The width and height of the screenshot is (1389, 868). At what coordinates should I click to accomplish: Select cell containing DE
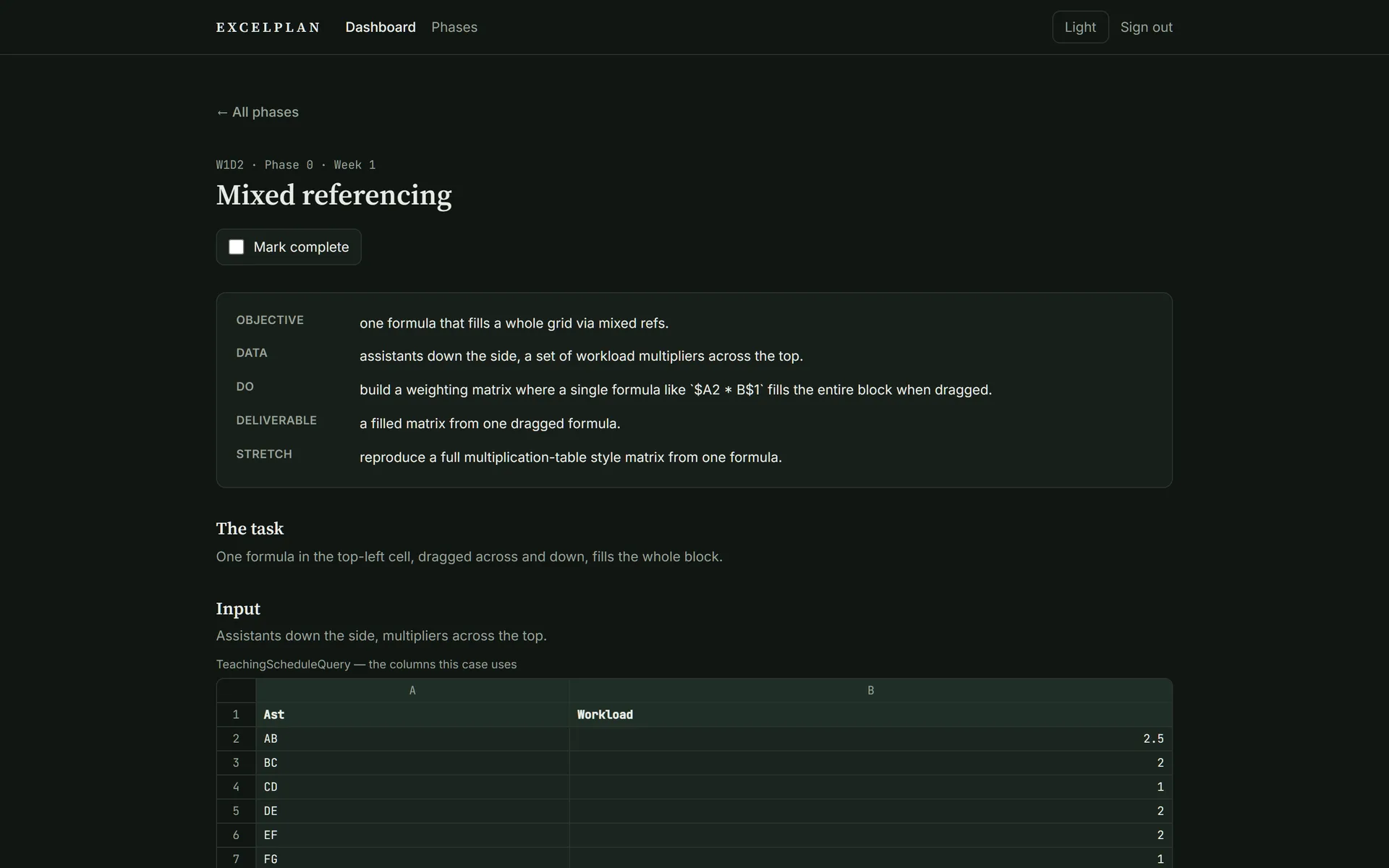point(412,811)
